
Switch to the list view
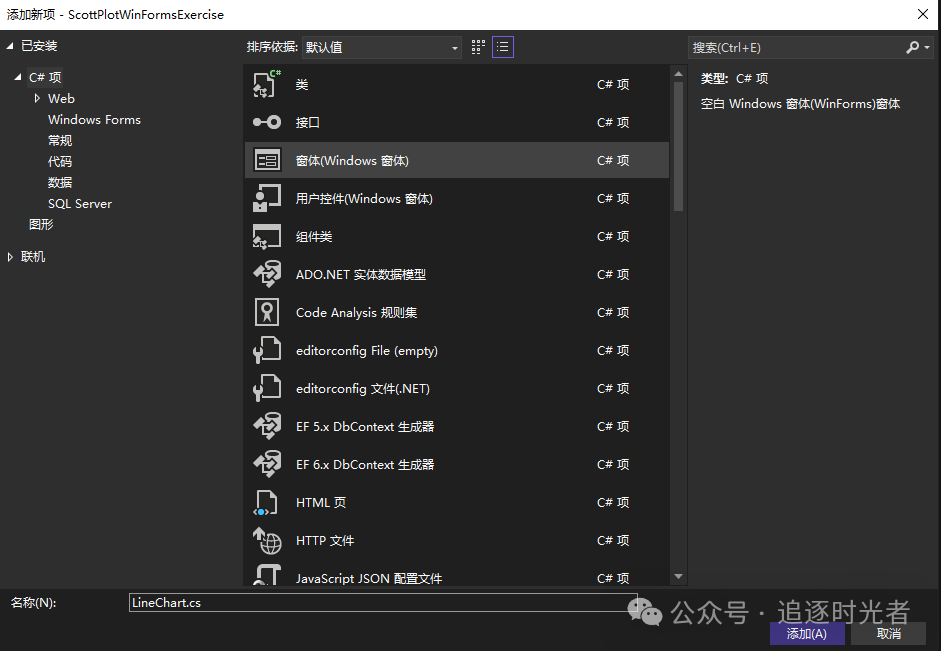(503, 47)
